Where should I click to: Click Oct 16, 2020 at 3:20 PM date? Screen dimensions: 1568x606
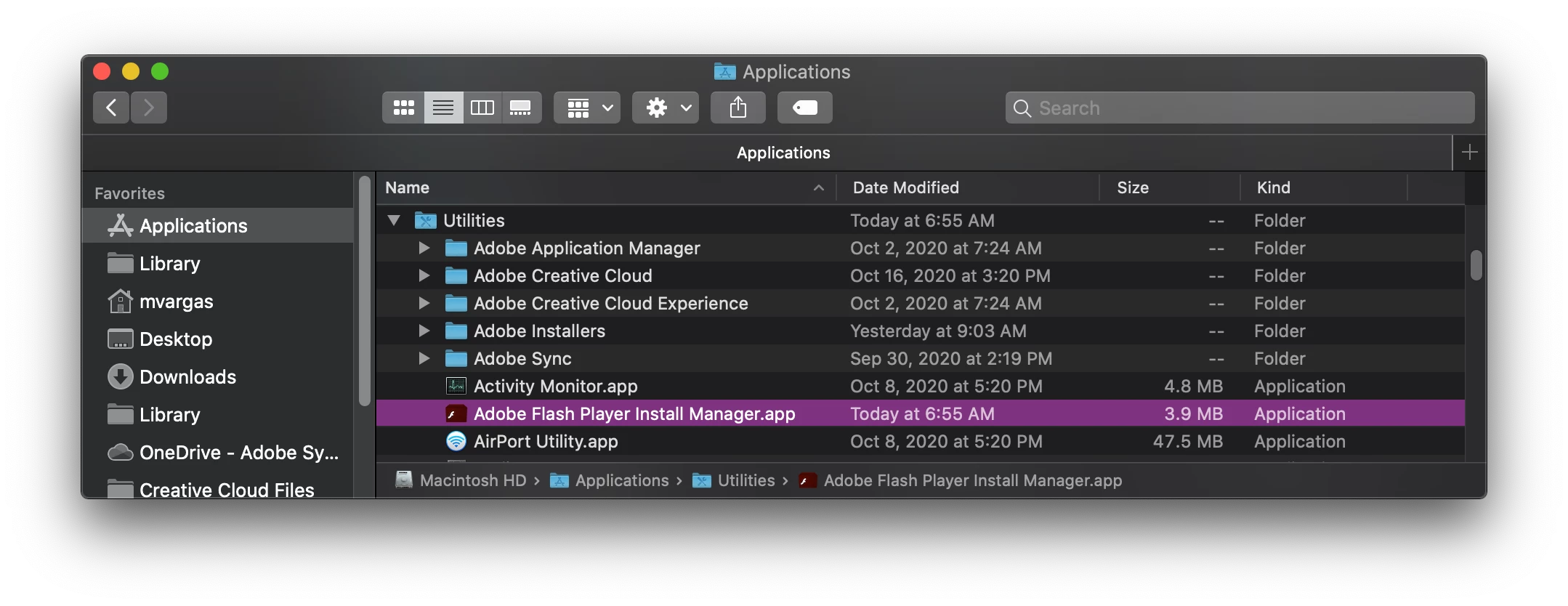point(950,275)
